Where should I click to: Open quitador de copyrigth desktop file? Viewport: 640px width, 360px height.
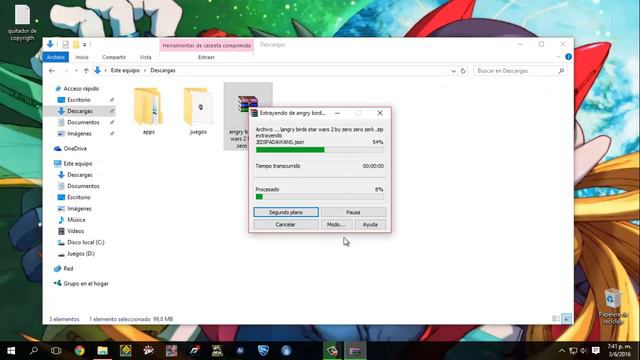click(22, 23)
